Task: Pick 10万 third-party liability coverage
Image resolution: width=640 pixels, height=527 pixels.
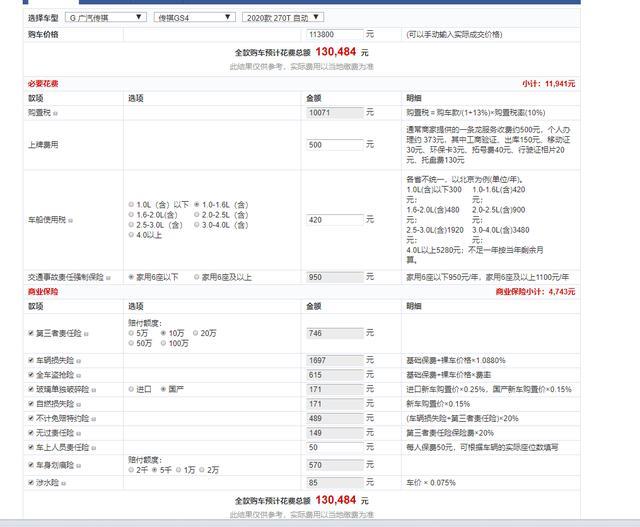Action: point(163,333)
